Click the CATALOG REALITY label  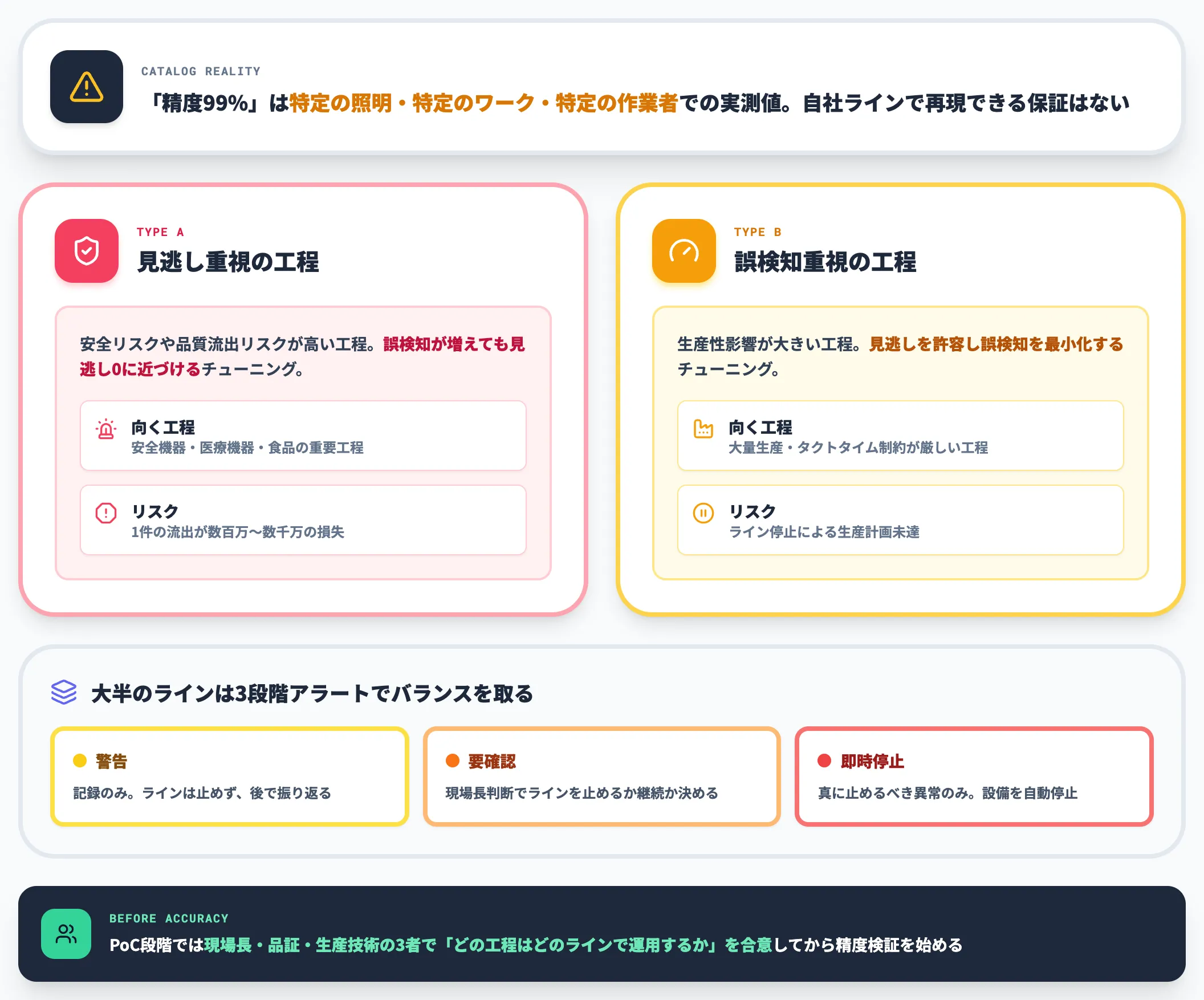[x=201, y=72]
